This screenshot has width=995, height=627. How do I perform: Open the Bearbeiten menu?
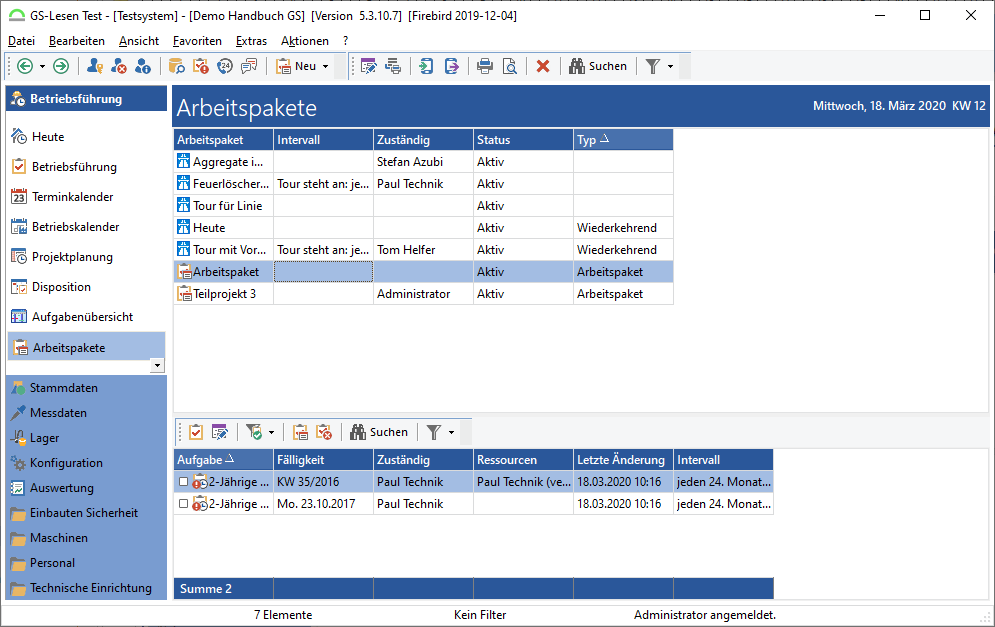[77, 41]
